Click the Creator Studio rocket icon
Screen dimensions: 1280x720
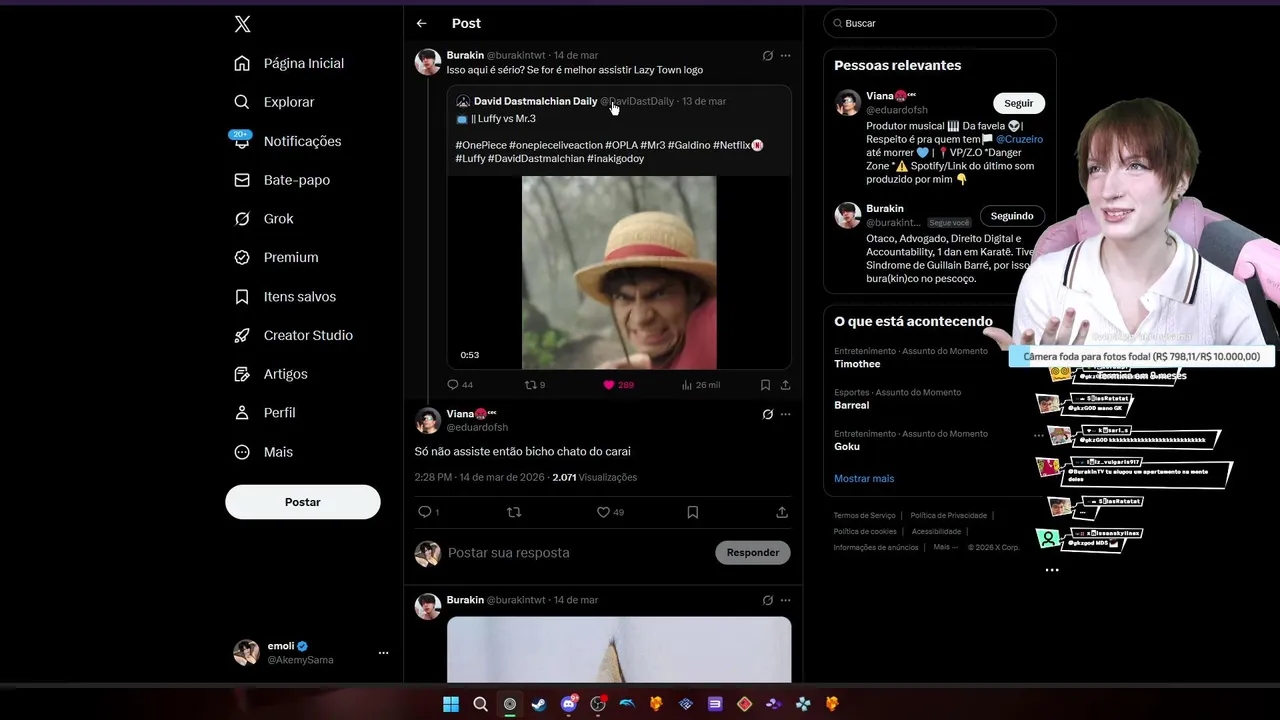pyautogui.click(x=242, y=335)
